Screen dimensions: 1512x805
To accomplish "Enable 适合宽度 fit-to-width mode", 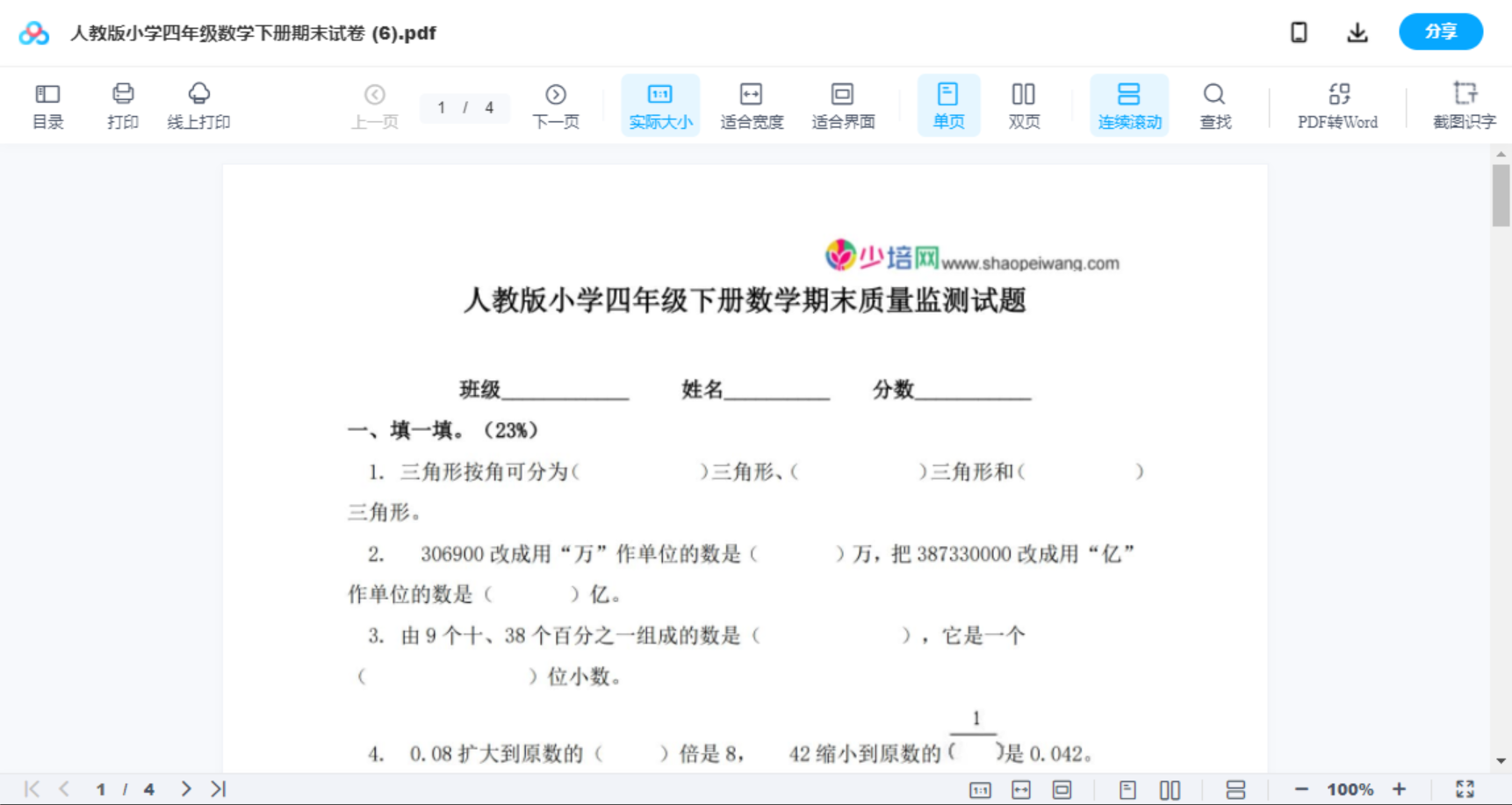I will (x=751, y=104).
